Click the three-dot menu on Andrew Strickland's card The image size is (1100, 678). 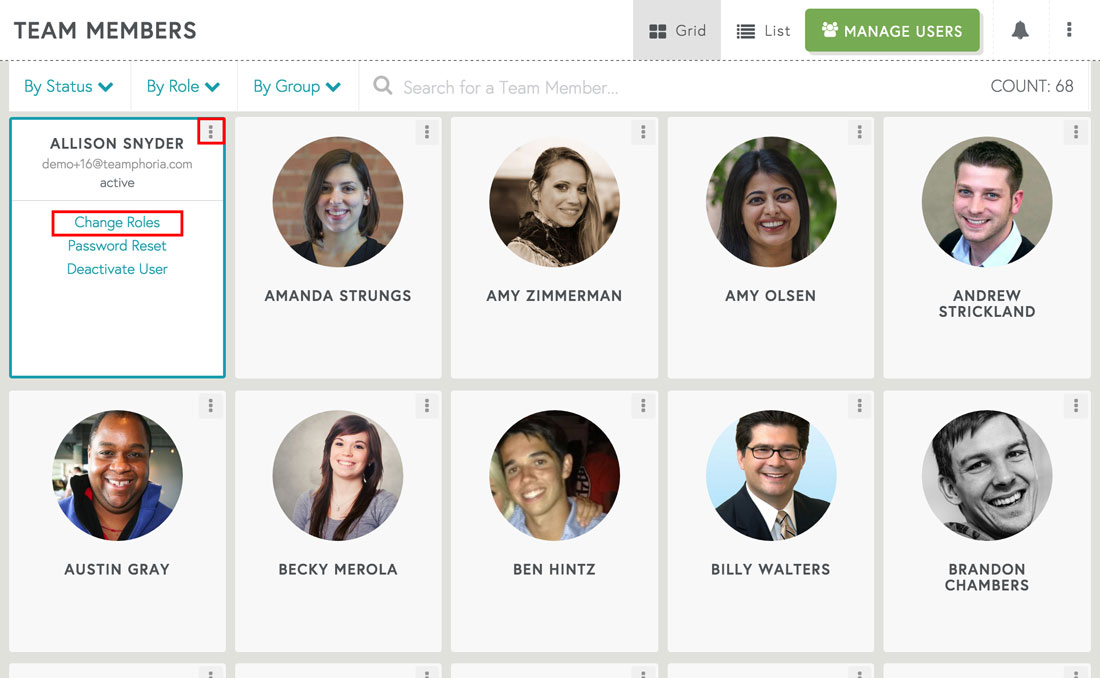pyautogui.click(x=1075, y=131)
